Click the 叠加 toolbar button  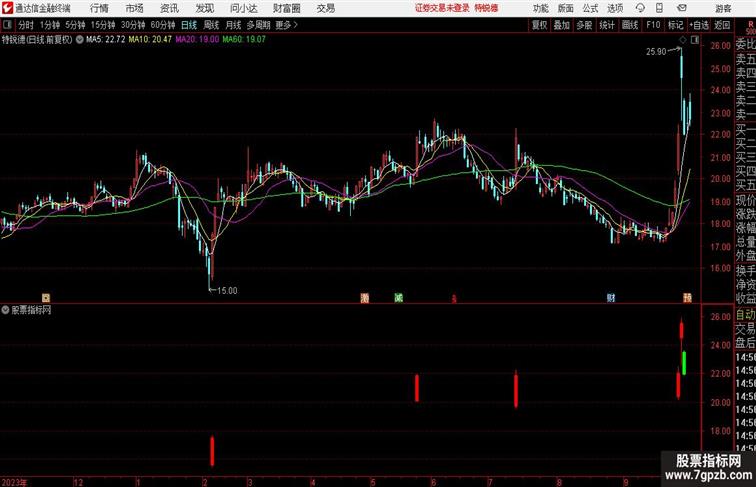click(x=562, y=25)
